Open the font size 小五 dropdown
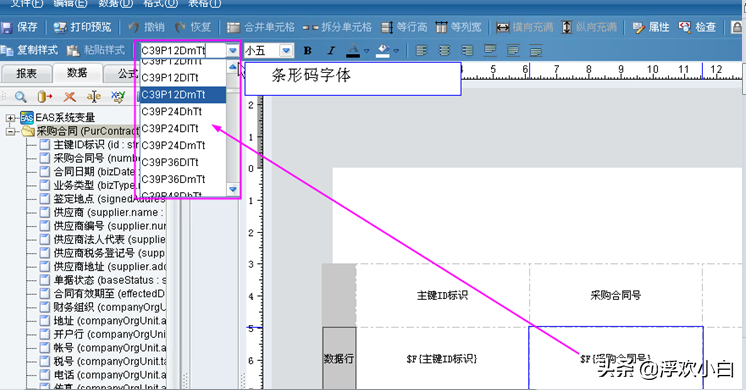746x390 pixels. point(286,50)
